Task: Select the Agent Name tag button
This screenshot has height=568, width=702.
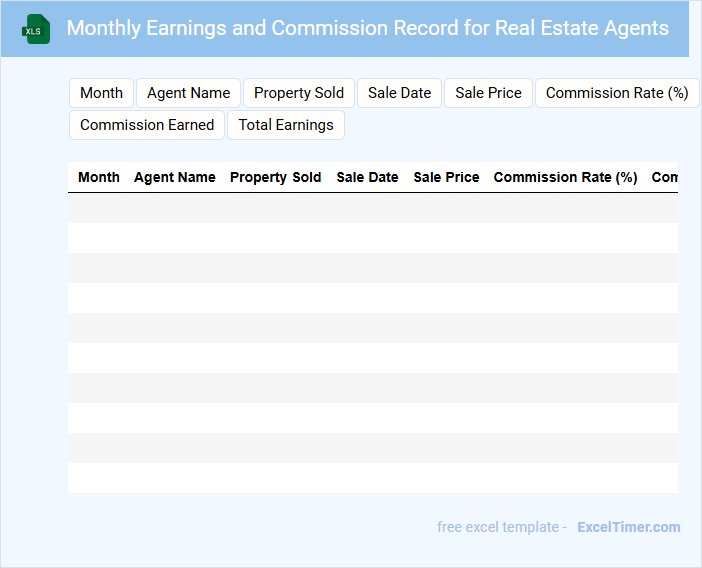Action: tap(188, 93)
